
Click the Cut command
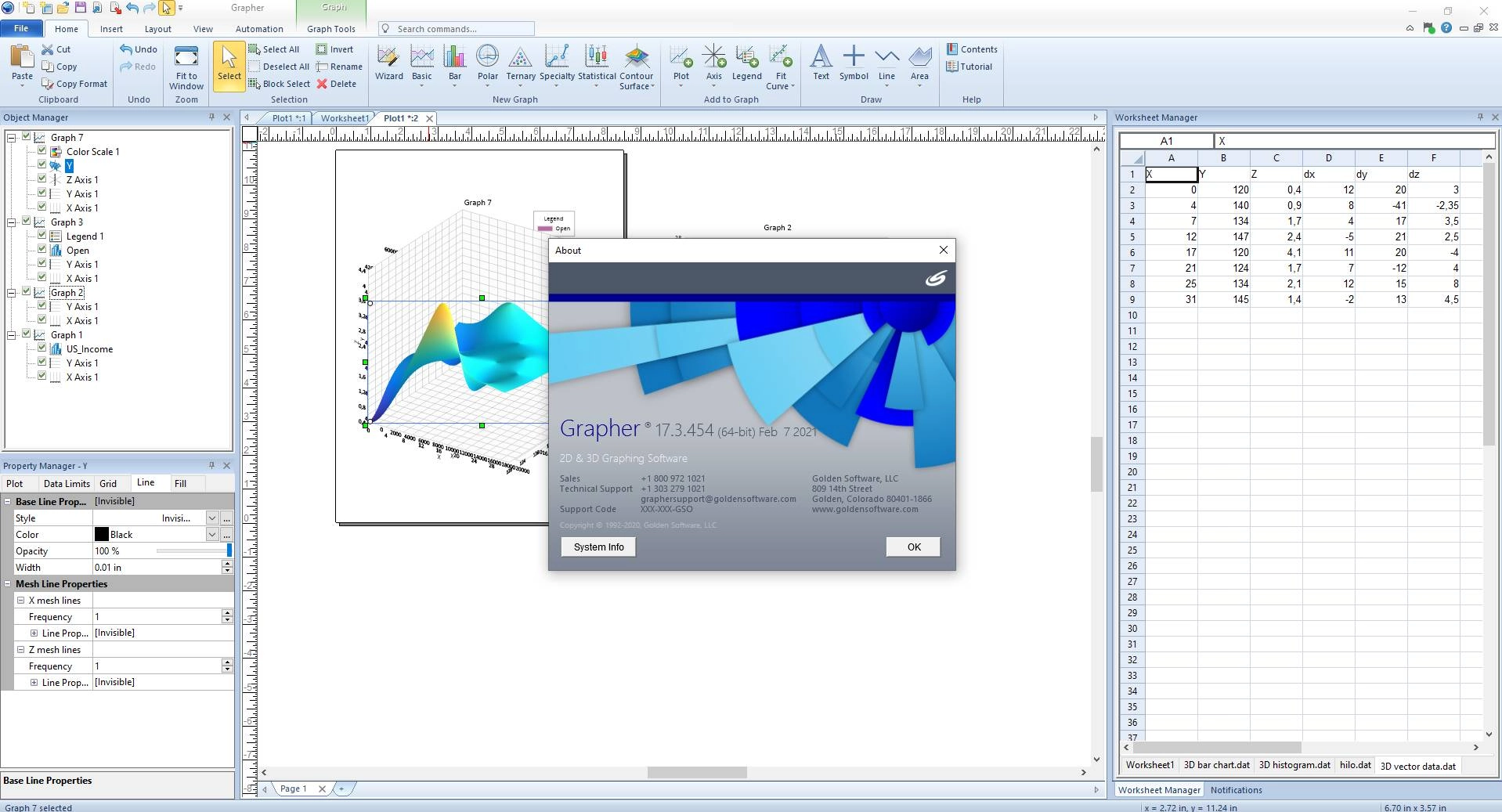[x=56, y=49]
